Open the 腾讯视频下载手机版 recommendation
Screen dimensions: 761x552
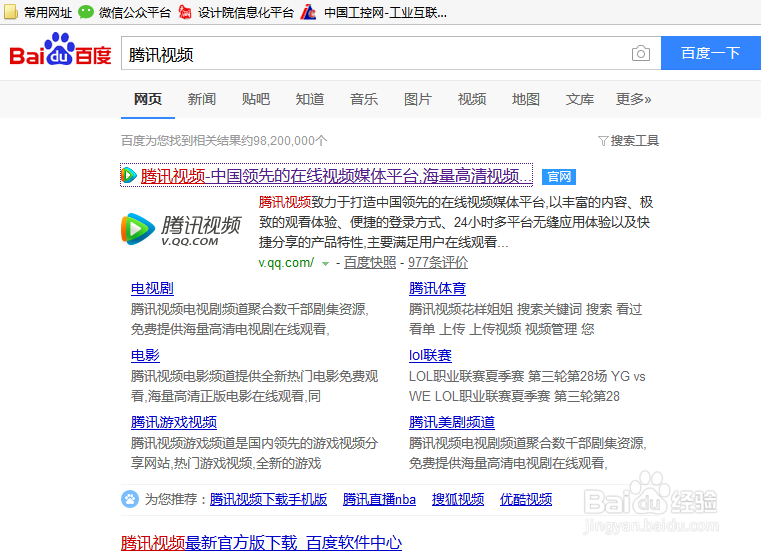(x=268, y=499)
